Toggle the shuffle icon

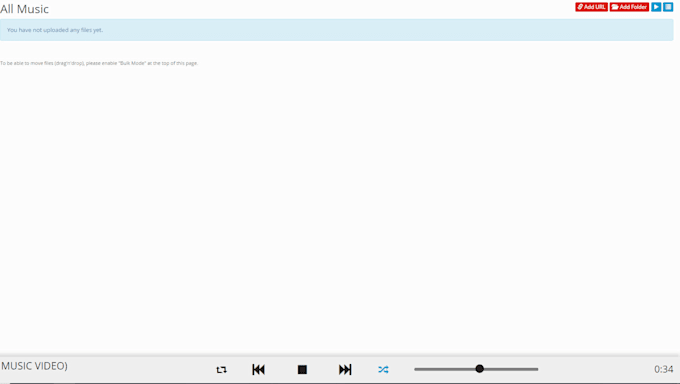(383, 370)
